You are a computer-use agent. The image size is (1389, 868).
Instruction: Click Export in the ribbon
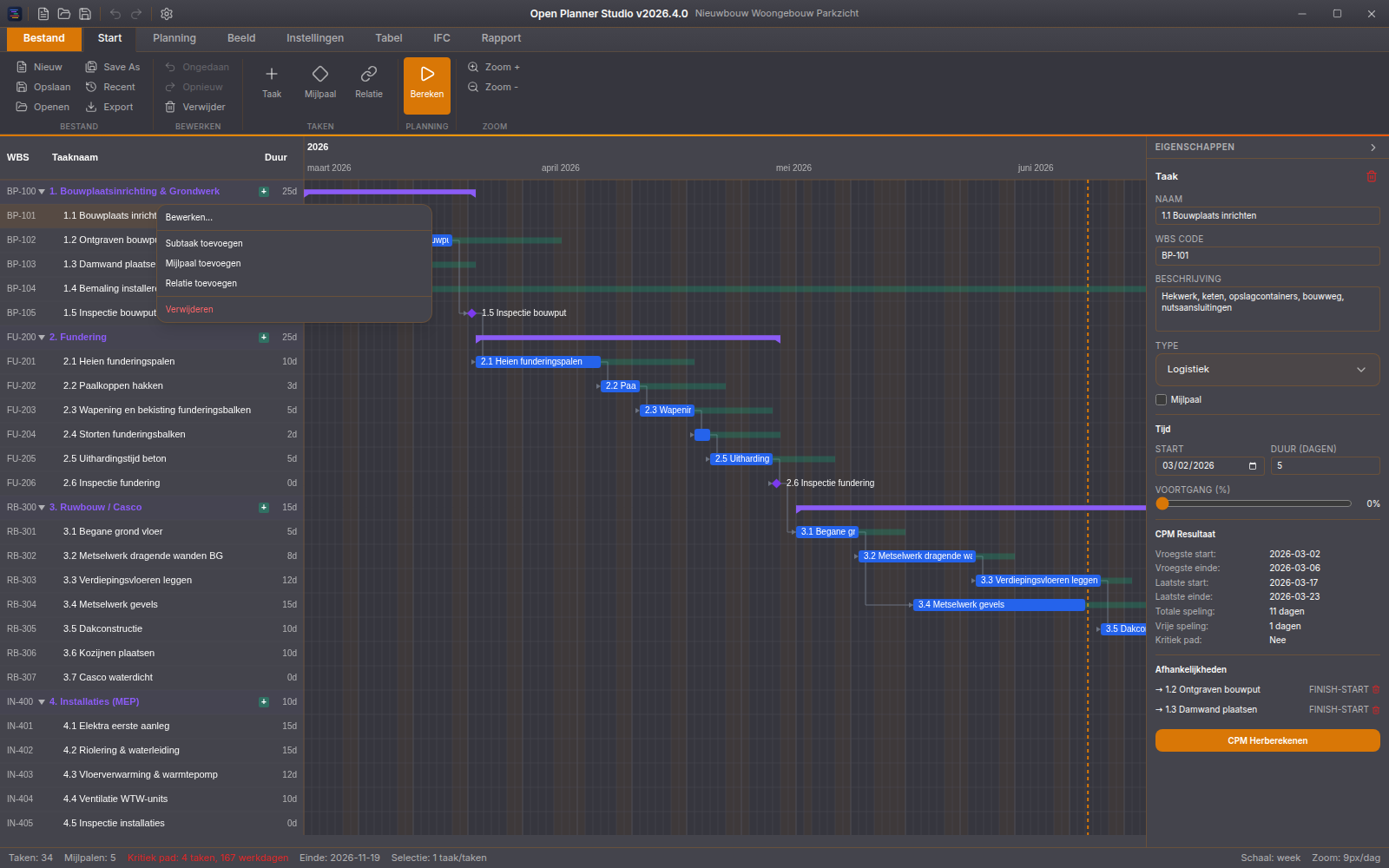(109, 107)
